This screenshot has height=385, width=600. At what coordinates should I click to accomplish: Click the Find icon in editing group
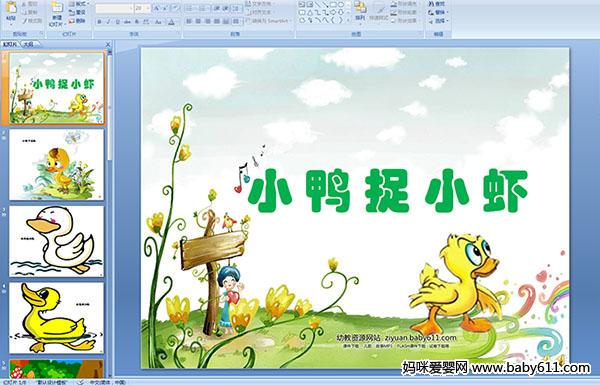437,4
